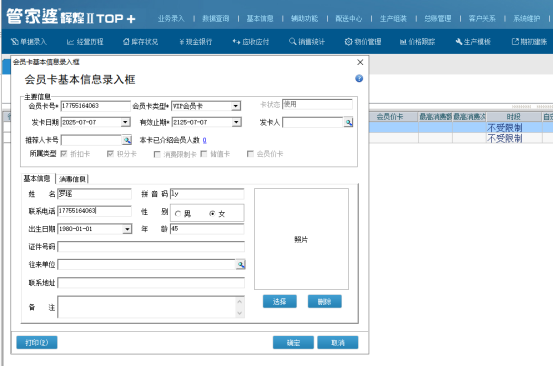Open the 现金银行 toolbar shortcut
The width and height of the screenshot is (553, 366).
(x=195, y=42)
